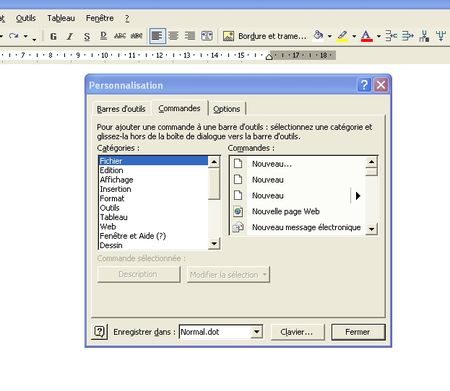Click the question-mark help icon near Enregistrer dans
450x391 pixels.
(100, 332)
